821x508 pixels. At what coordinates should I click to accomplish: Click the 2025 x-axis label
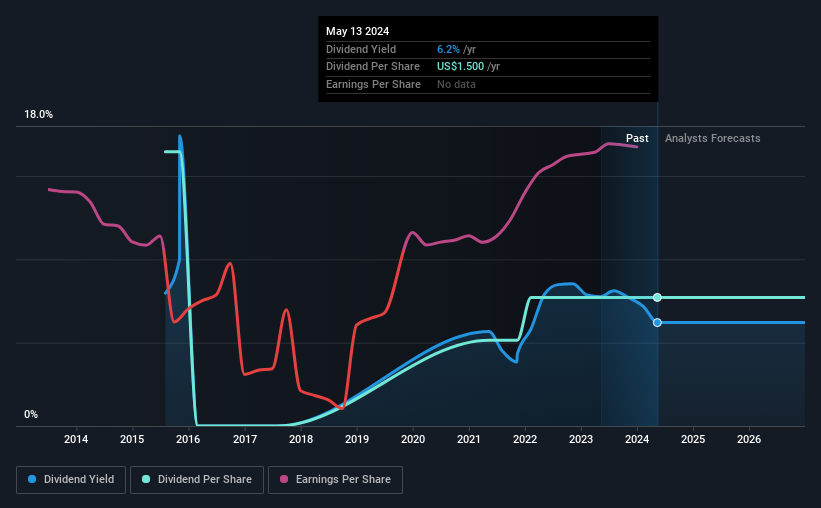point(693,439)
